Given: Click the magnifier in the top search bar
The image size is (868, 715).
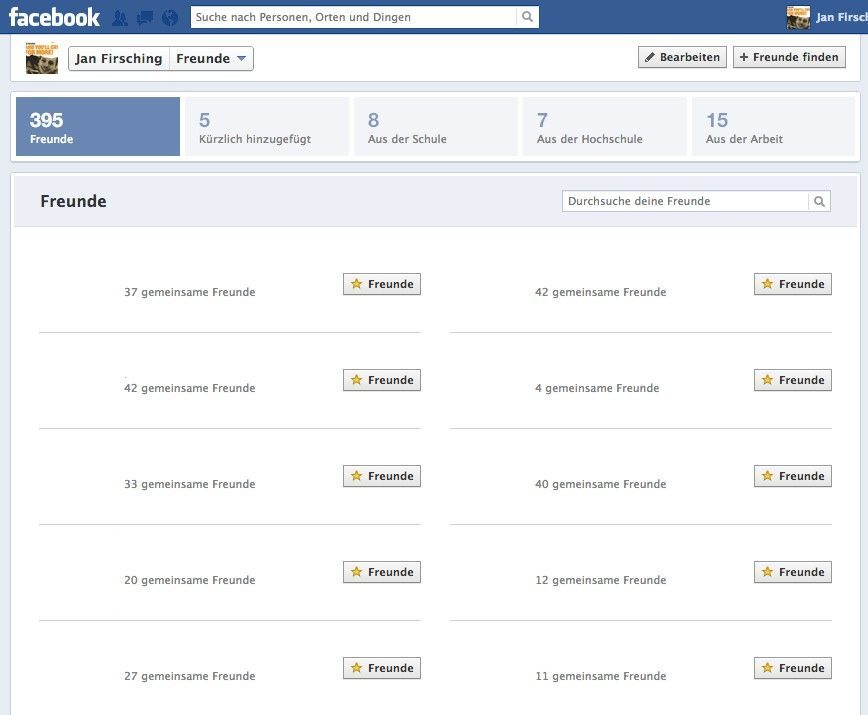Looking at the screenshot, I should pyautogui.click(x=528, y=17).
